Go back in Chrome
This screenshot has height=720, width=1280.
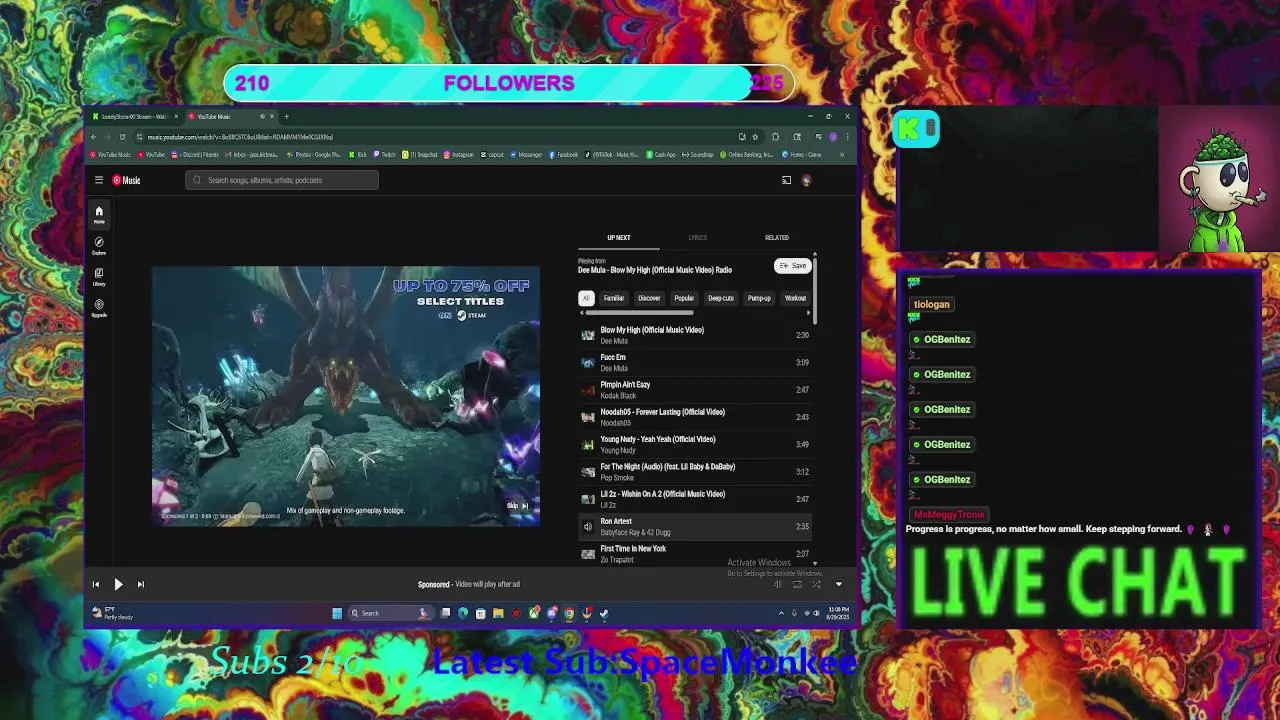pyautogui.click(x=94, y=137)
